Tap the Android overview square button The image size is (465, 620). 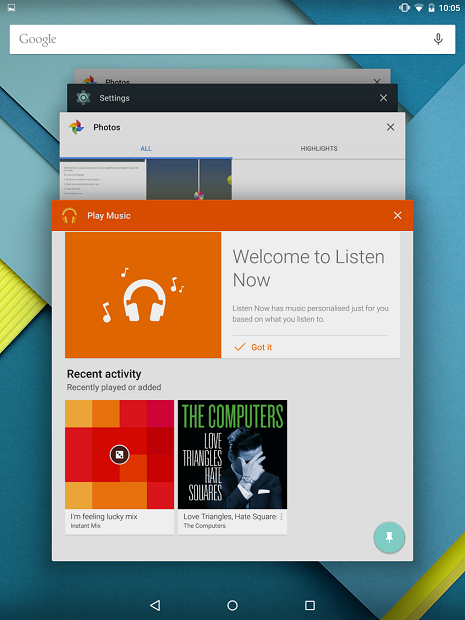click(x=310, y=605)
